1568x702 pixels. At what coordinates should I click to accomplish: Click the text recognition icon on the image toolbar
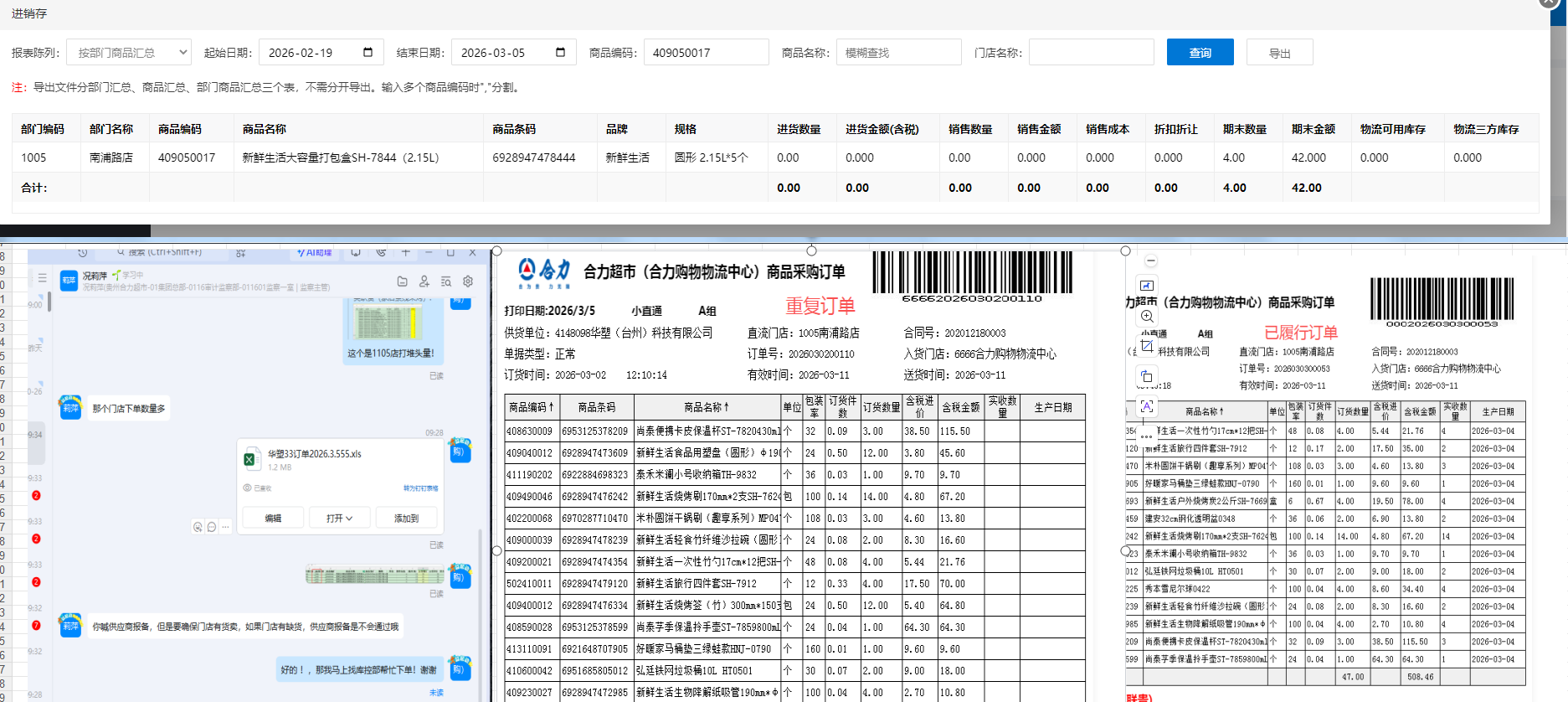click(1147, 406)
